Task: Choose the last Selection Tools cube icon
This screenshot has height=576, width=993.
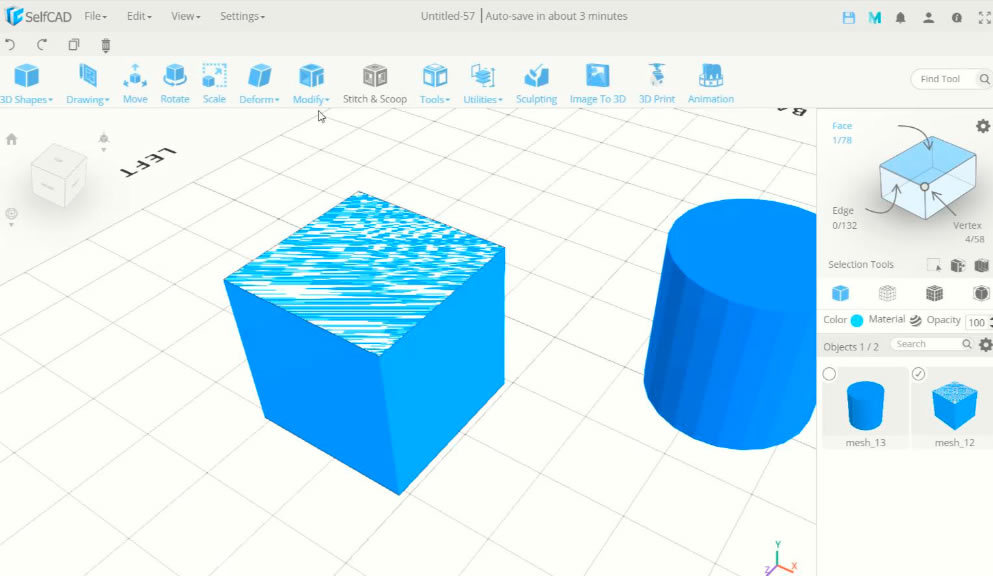Action: 982,265
